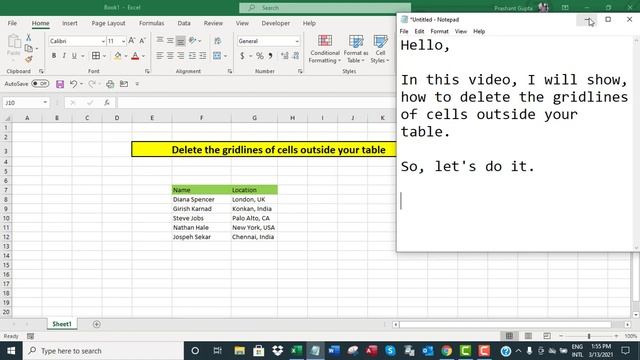This screenshot has height=360, width=640.
Task: Apply Italic formatting
Action: pyautogui.click(x=64, y=56)
